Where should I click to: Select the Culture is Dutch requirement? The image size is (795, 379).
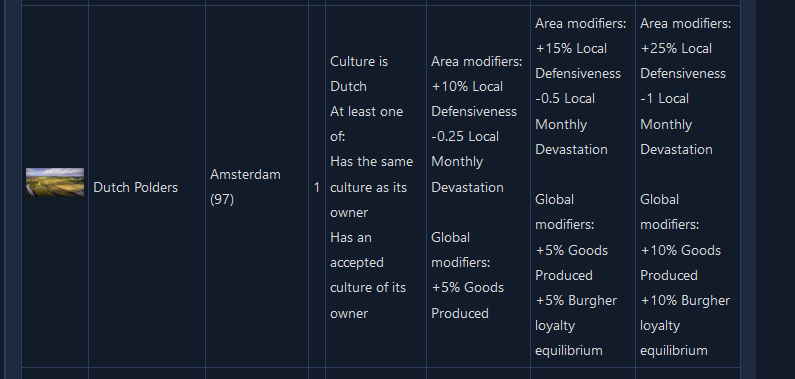click(x=359, y=74)
